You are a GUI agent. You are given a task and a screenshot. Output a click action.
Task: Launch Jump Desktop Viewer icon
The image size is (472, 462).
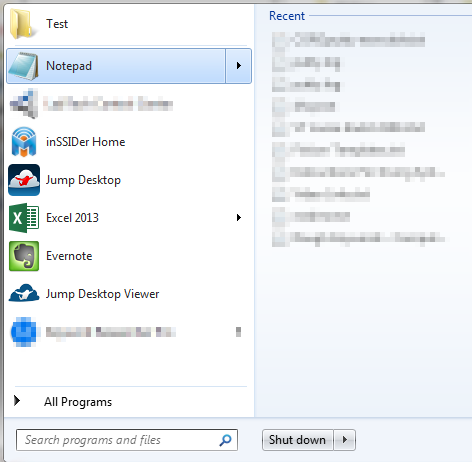24,293
